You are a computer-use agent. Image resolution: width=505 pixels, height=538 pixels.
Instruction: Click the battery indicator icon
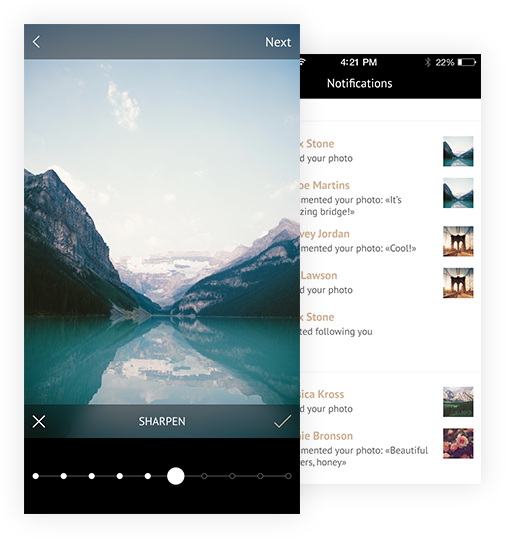pos(467,62)
